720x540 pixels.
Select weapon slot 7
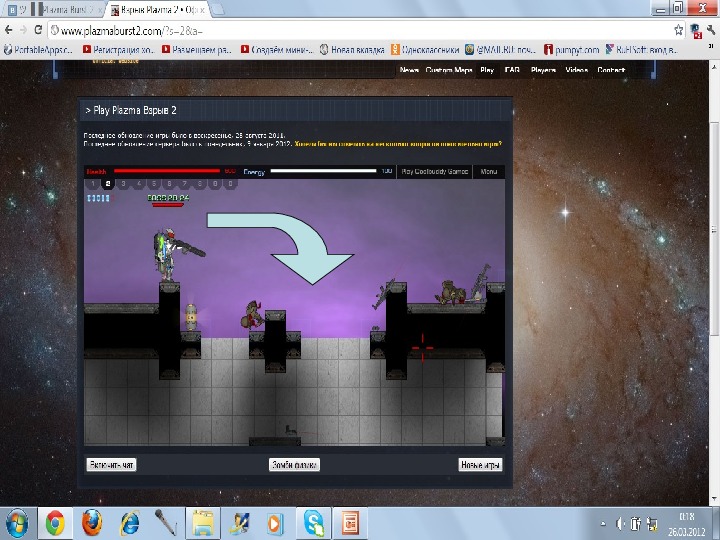pyautogui.click(x=185, y=184)
